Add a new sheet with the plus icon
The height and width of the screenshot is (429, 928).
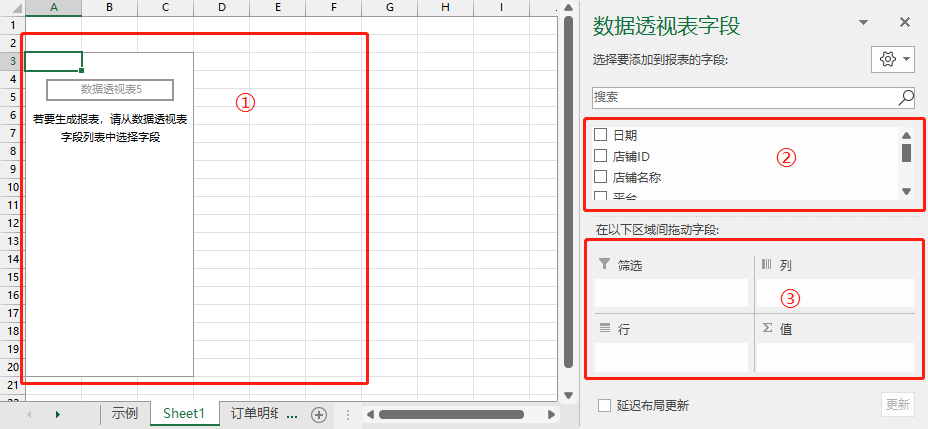click(319, 415)
